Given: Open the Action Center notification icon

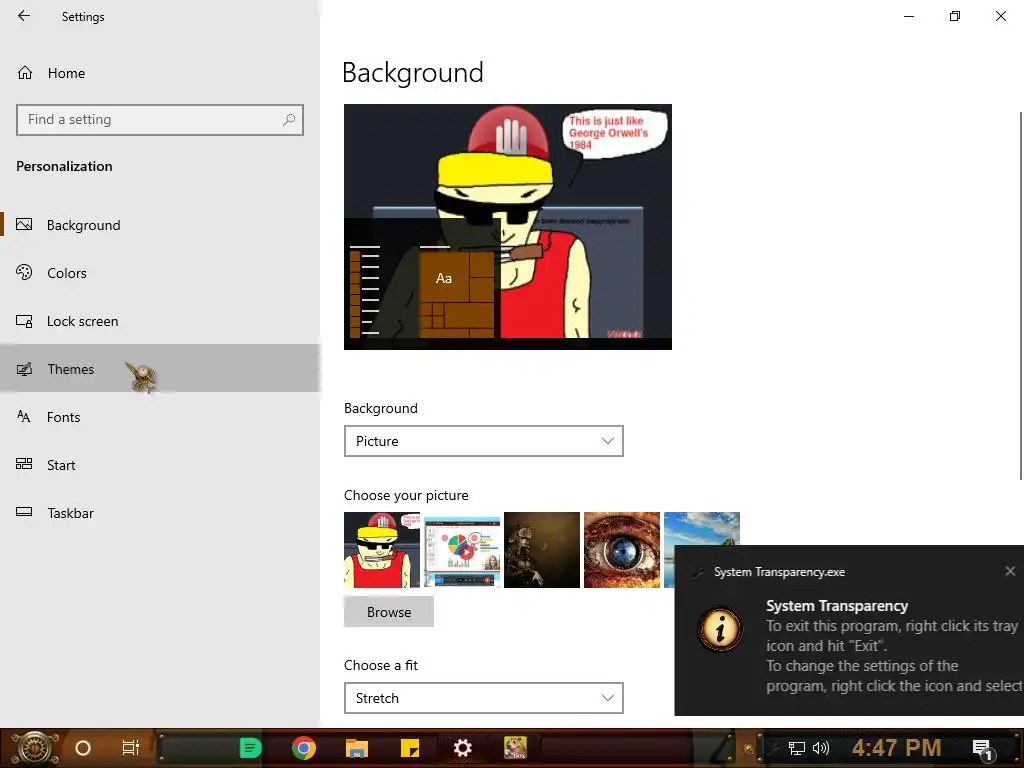Looking at the screenshot, I should 982,749.
